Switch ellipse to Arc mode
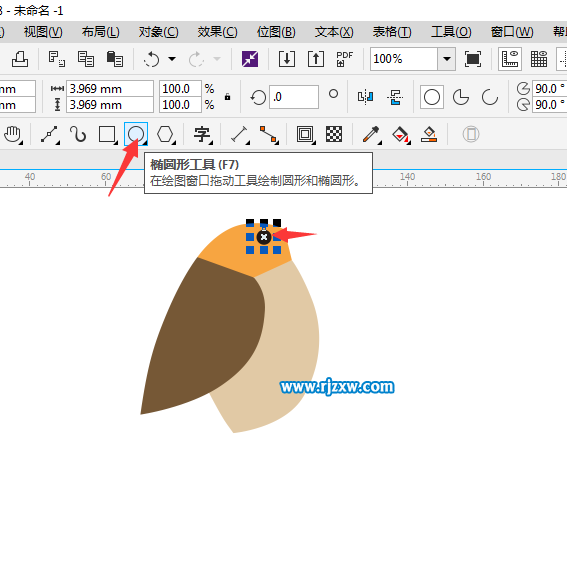 point(490,97)
